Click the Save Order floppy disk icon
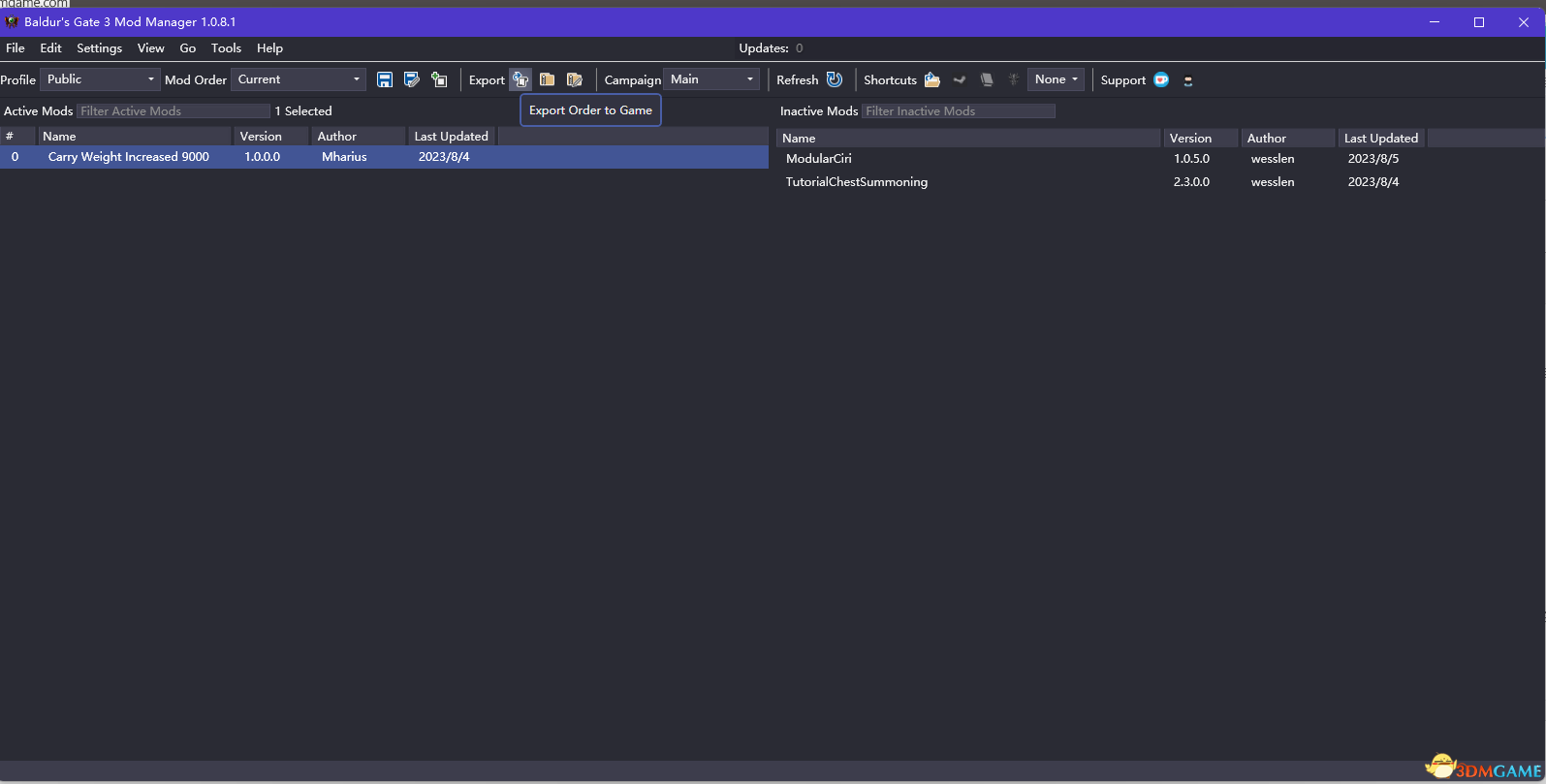Image resolution: width=1546 pixels, height=784 pixels. 385,79
